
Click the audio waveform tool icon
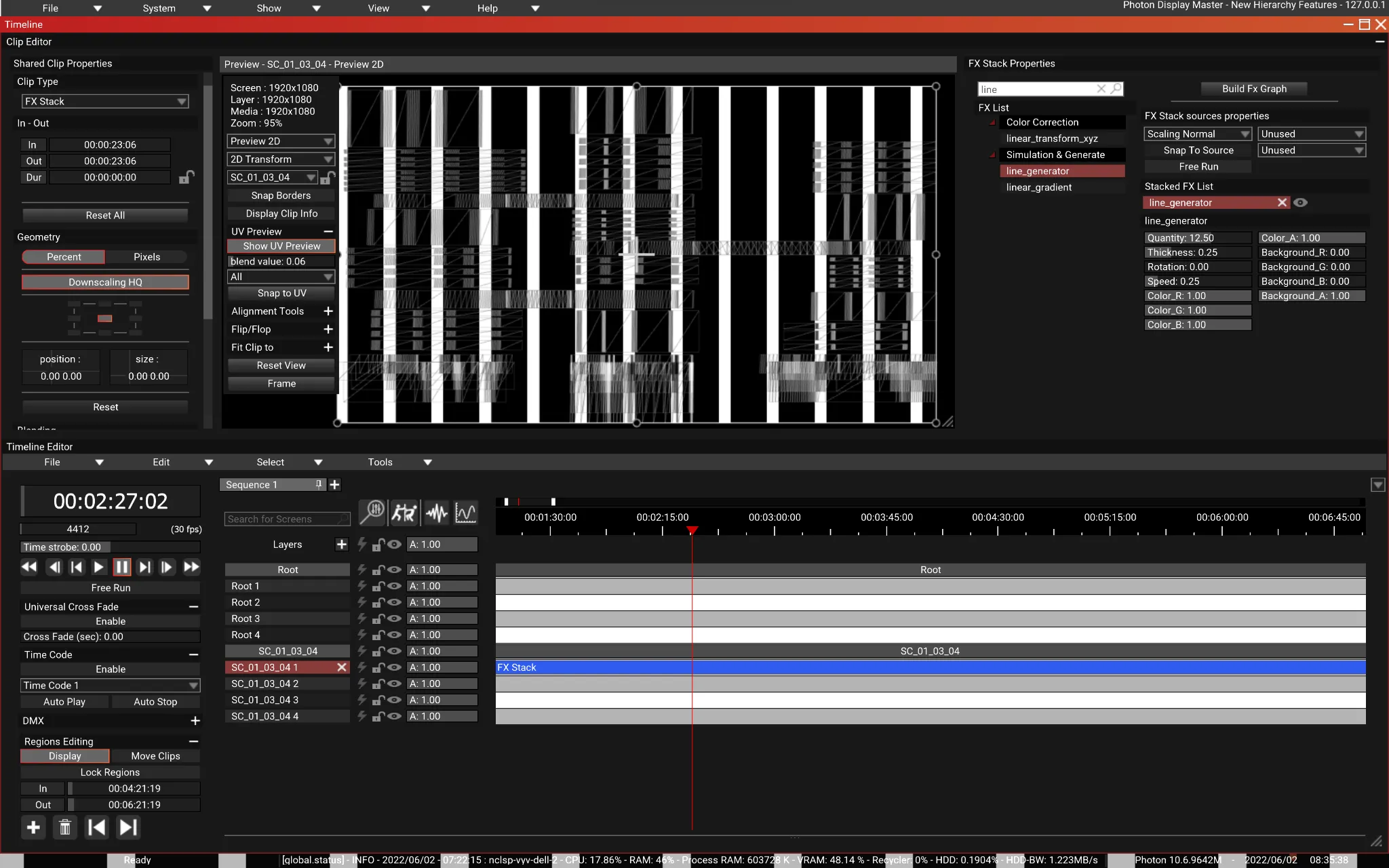pyautogui.click(x=436, y=513)
